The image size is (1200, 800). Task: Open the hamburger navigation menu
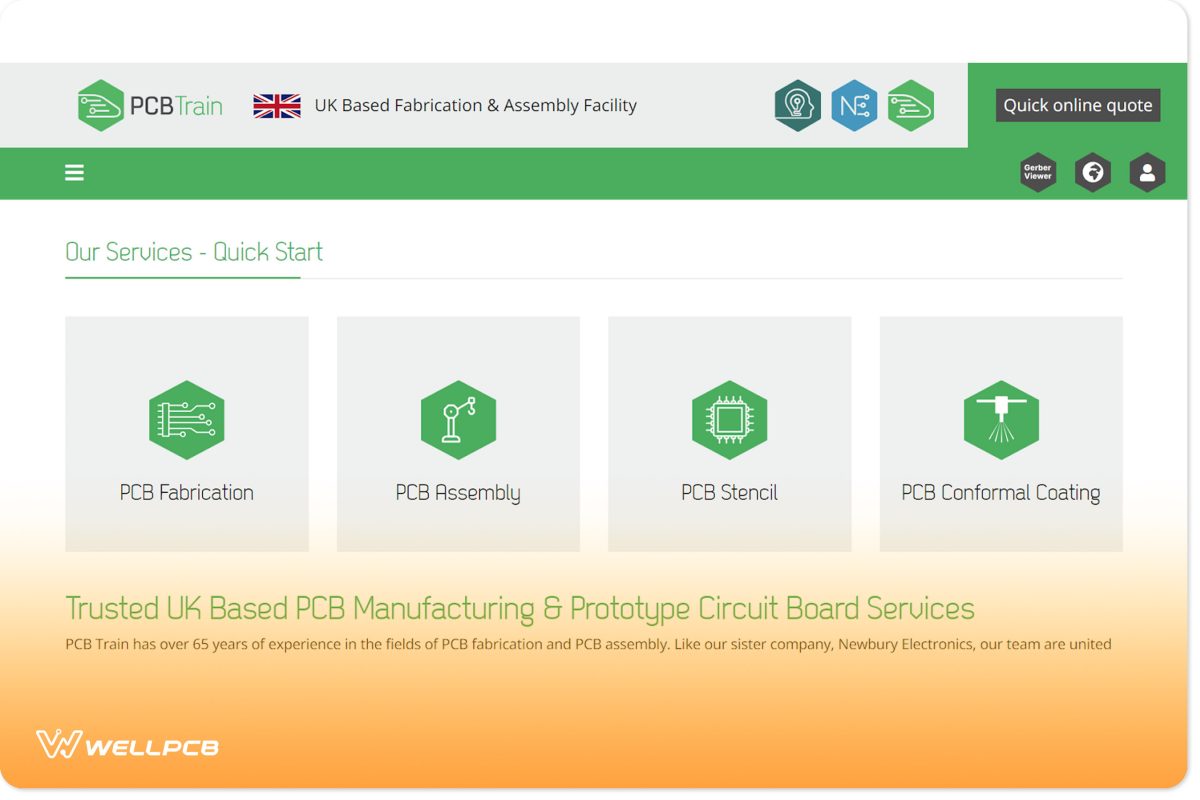click(74, 172)
